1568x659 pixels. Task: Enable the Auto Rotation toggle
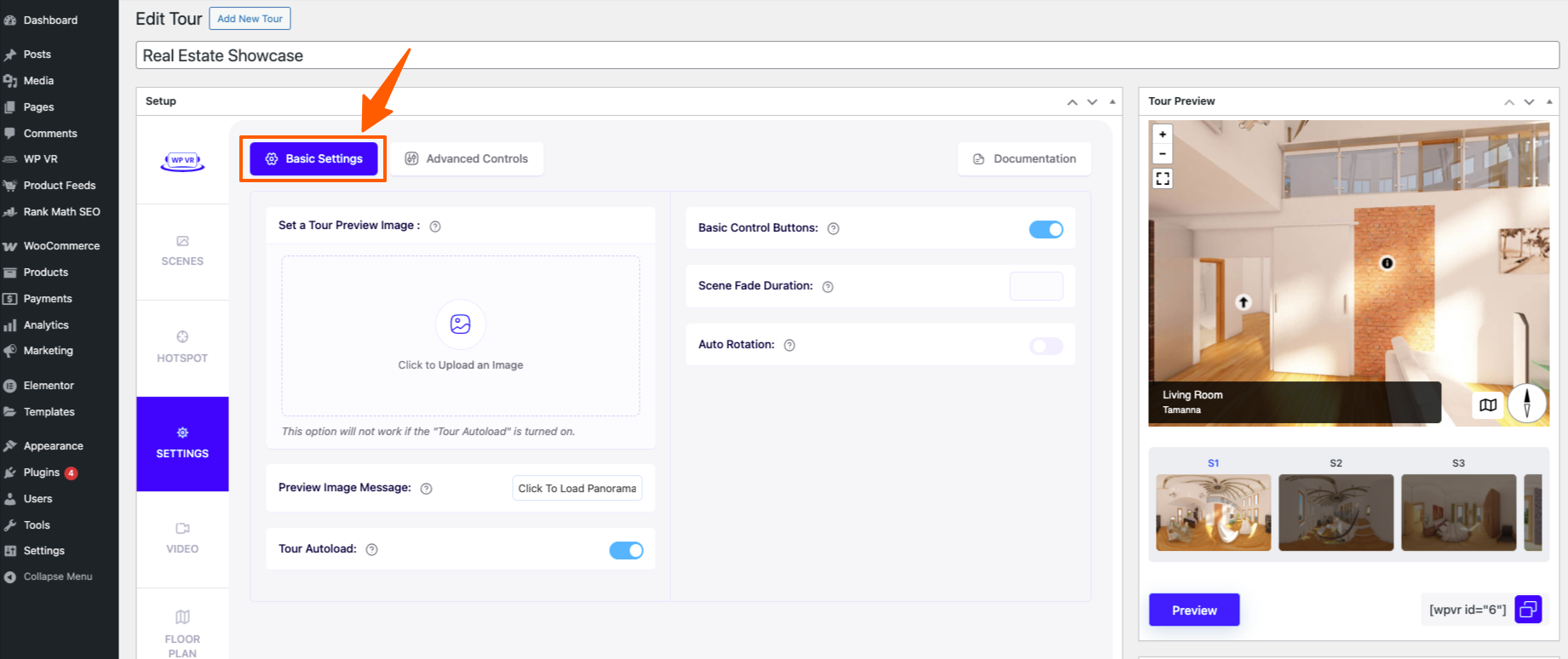(x=1046, y=346)
